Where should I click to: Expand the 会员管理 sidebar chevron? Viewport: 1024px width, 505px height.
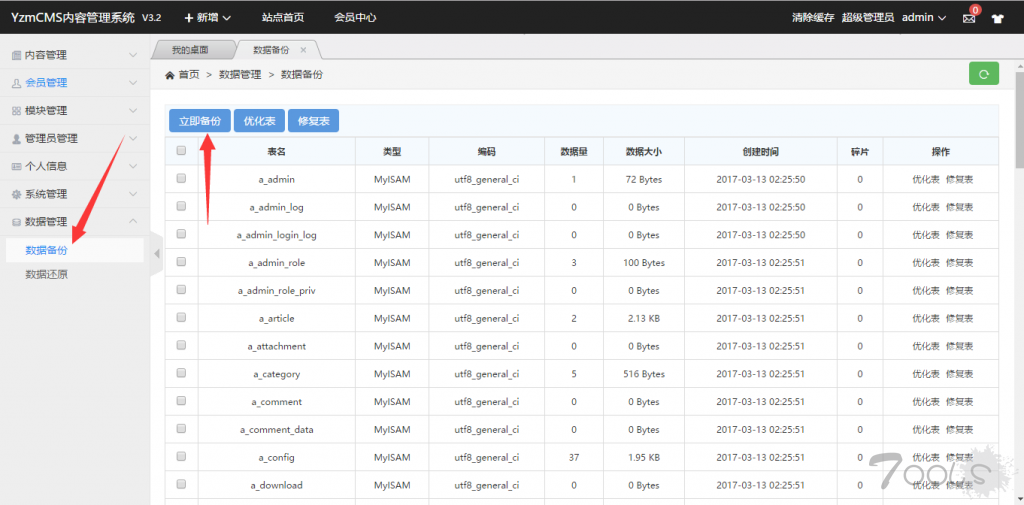133,83
